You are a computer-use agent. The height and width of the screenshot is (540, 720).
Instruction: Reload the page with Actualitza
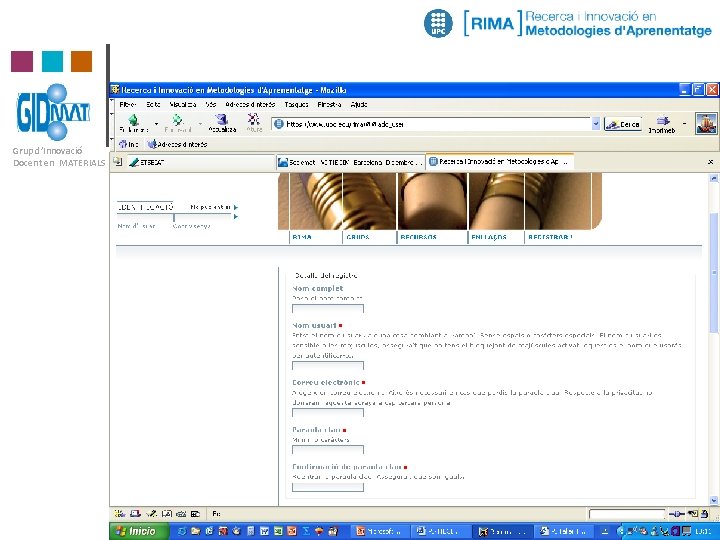coord(222,123)
